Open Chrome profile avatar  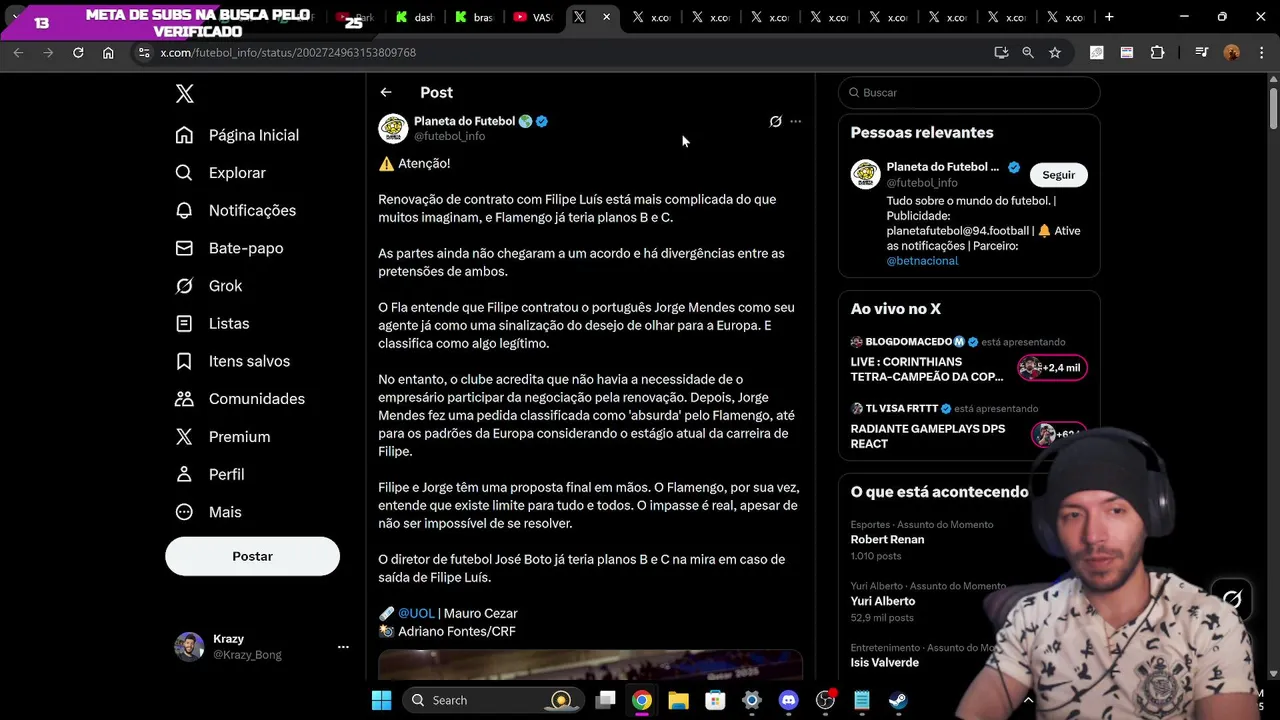(1232, 52)
